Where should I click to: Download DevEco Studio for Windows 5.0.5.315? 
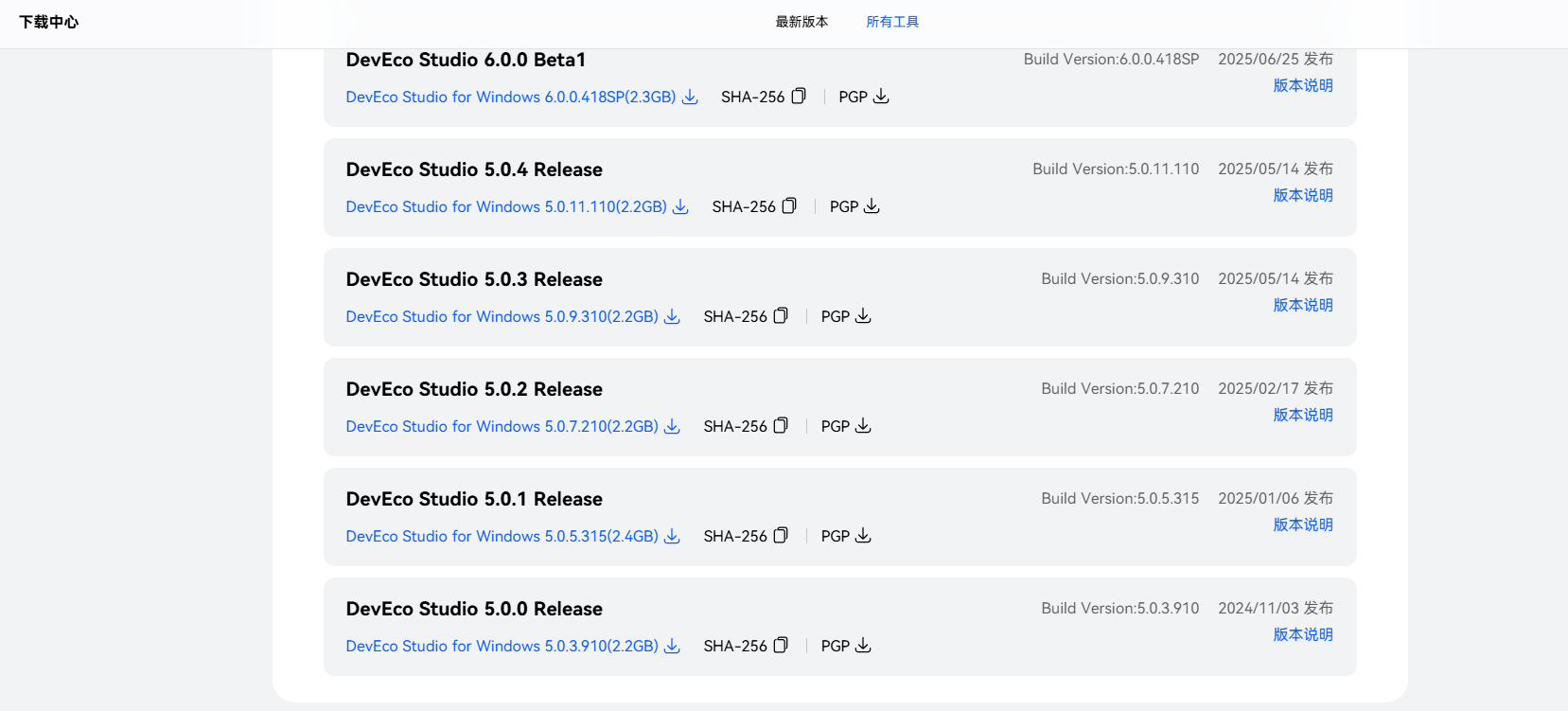pos(512,536)
